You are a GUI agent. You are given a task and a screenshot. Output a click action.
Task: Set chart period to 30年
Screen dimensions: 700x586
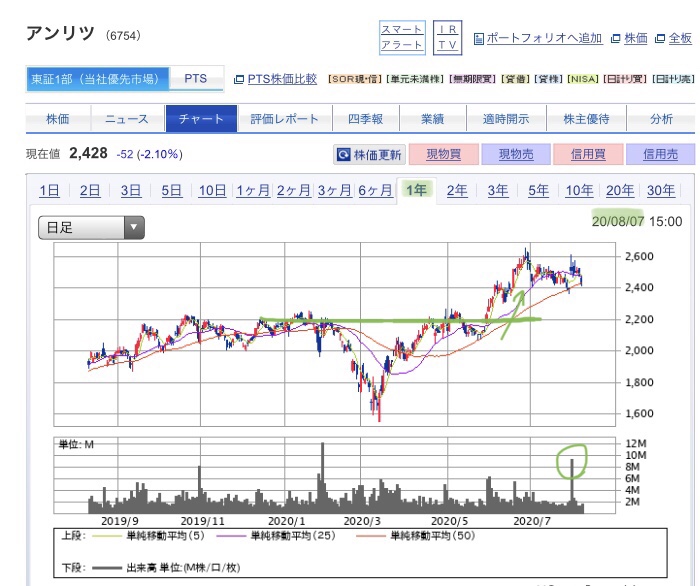661,191
